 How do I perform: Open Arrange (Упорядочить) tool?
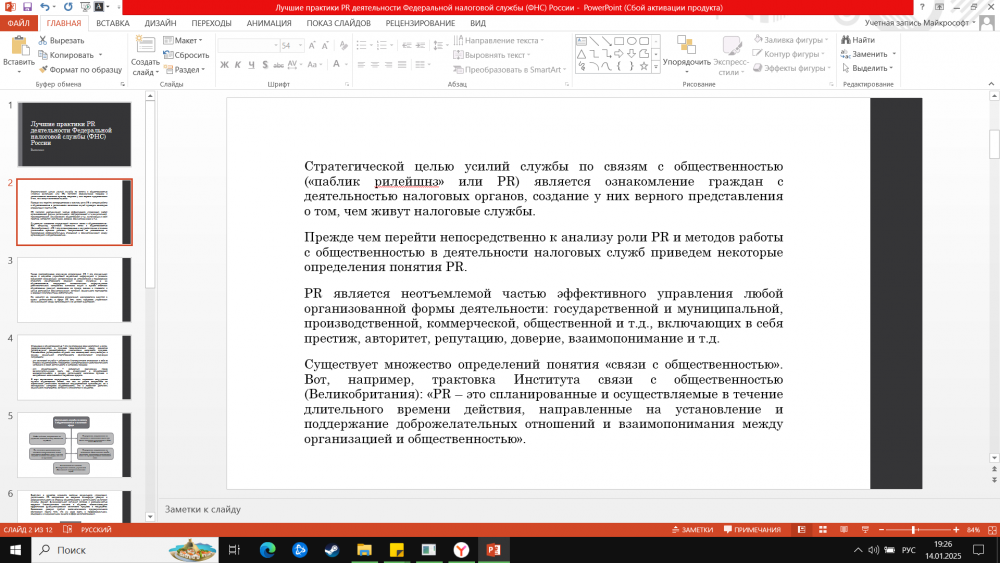point(686,50)
